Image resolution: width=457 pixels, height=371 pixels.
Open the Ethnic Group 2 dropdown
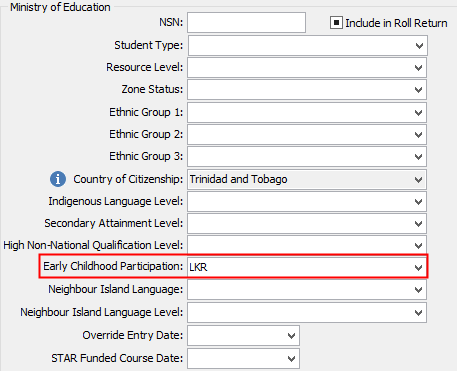307,134
